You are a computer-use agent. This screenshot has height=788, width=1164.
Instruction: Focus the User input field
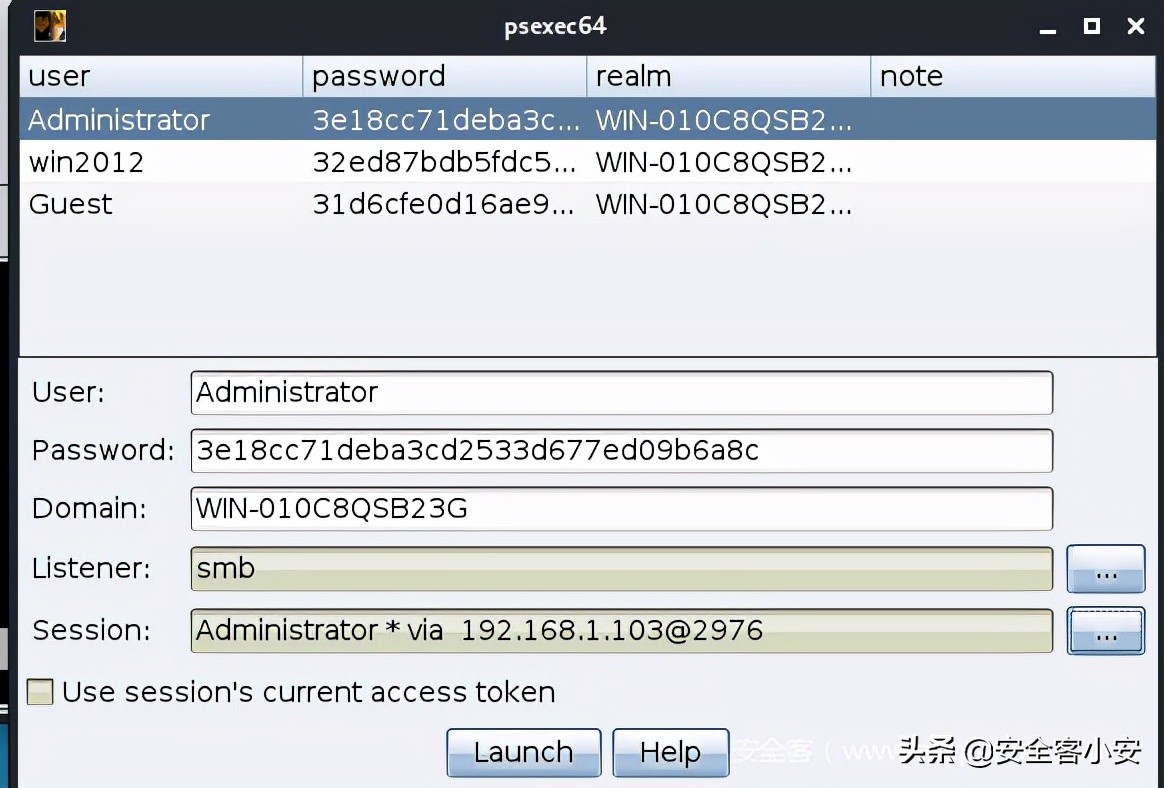pos(620,392)
